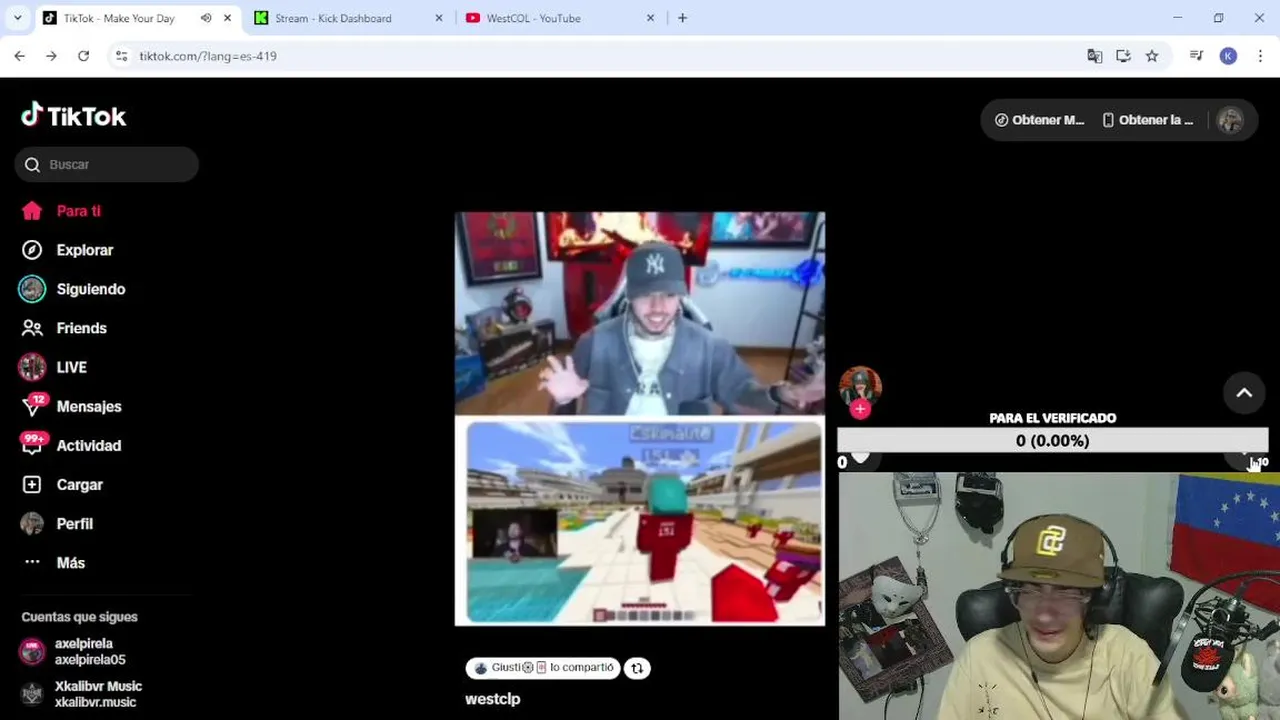Open the tab search dropdown

(x=17, y=18)
